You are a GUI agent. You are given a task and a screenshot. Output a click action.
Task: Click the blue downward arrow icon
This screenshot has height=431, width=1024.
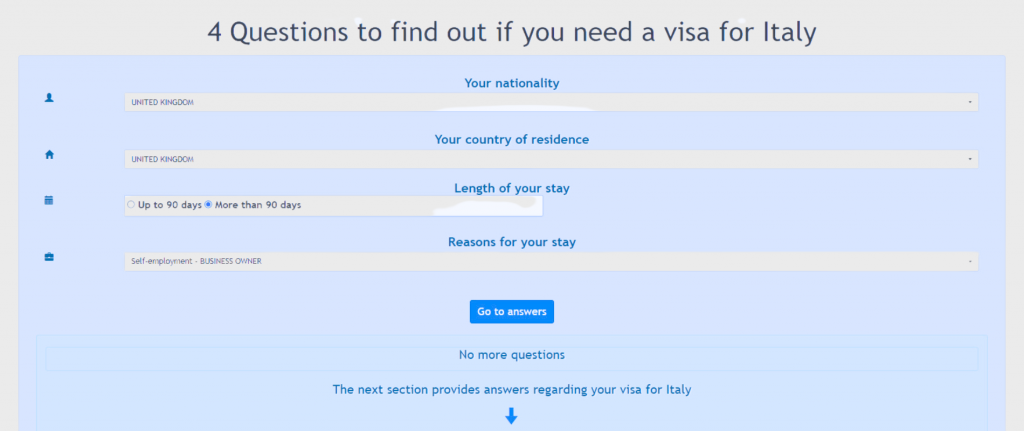(x=511, y=415)
